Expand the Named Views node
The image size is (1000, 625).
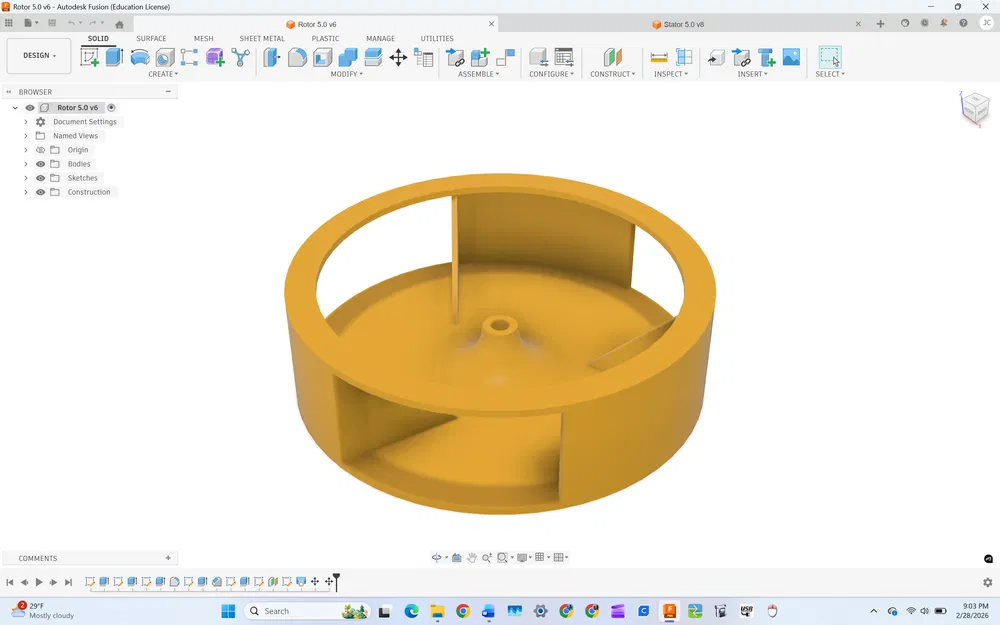(x=26, y=136)
